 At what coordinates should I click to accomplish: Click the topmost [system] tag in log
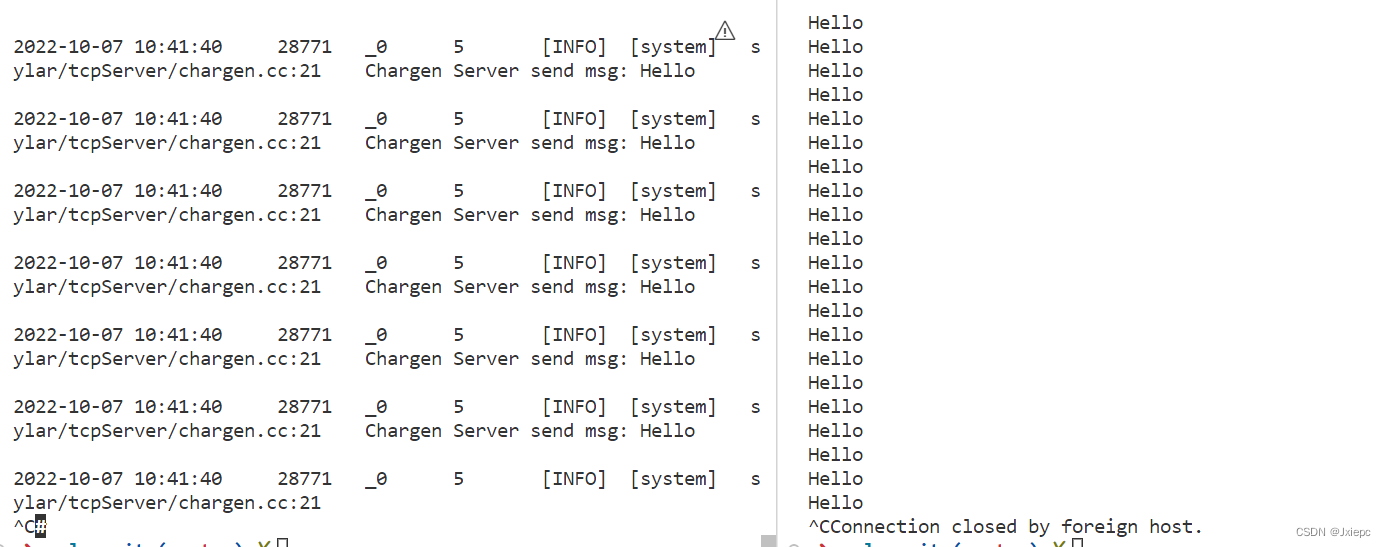673,47
